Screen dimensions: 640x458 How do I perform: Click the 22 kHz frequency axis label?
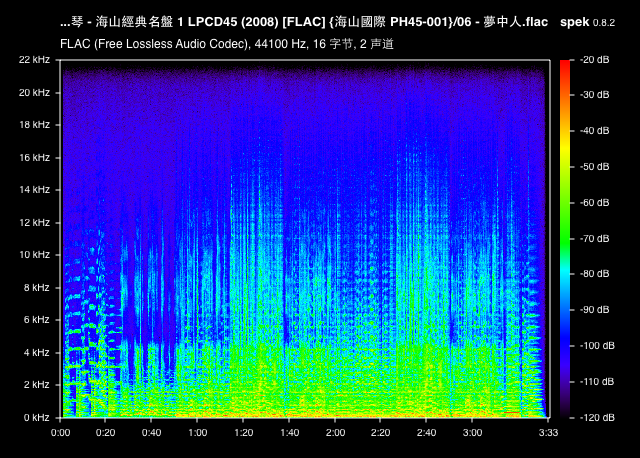pyautogui.click(x=34, y=60)
